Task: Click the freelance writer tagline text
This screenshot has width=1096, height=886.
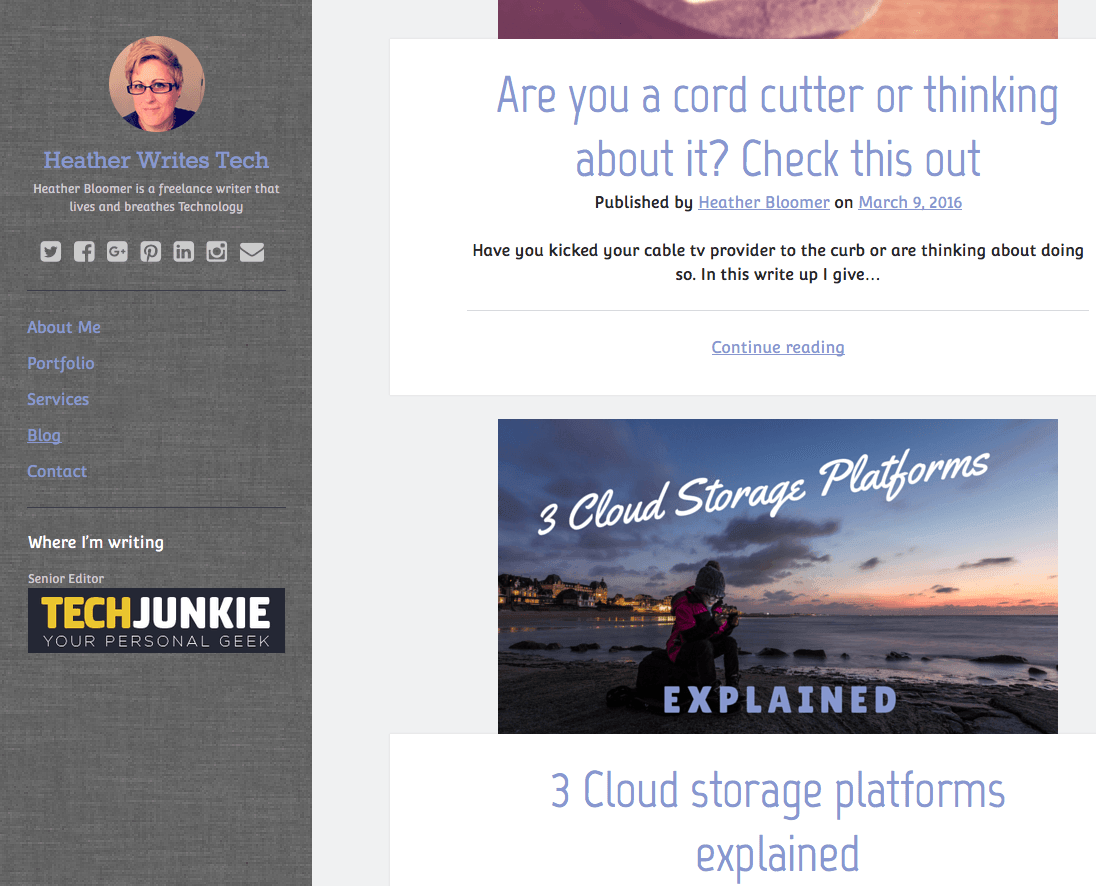Action: click(x=156, y=198)
